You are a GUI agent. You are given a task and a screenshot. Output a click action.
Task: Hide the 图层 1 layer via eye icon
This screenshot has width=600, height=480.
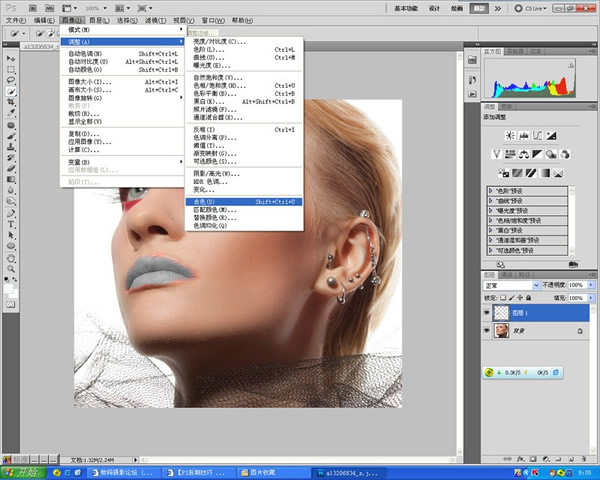coord(487,313)
